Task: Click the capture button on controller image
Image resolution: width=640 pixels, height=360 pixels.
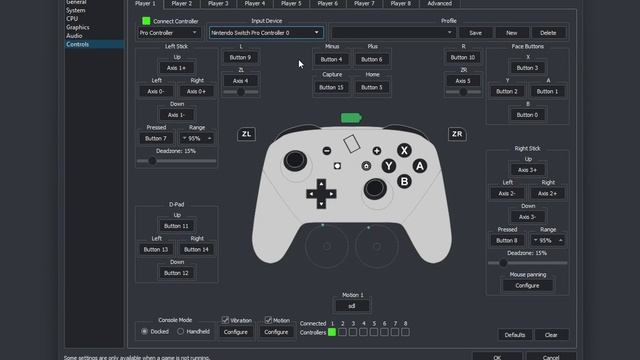Action: pyautogui.click(x=337, y=166)
